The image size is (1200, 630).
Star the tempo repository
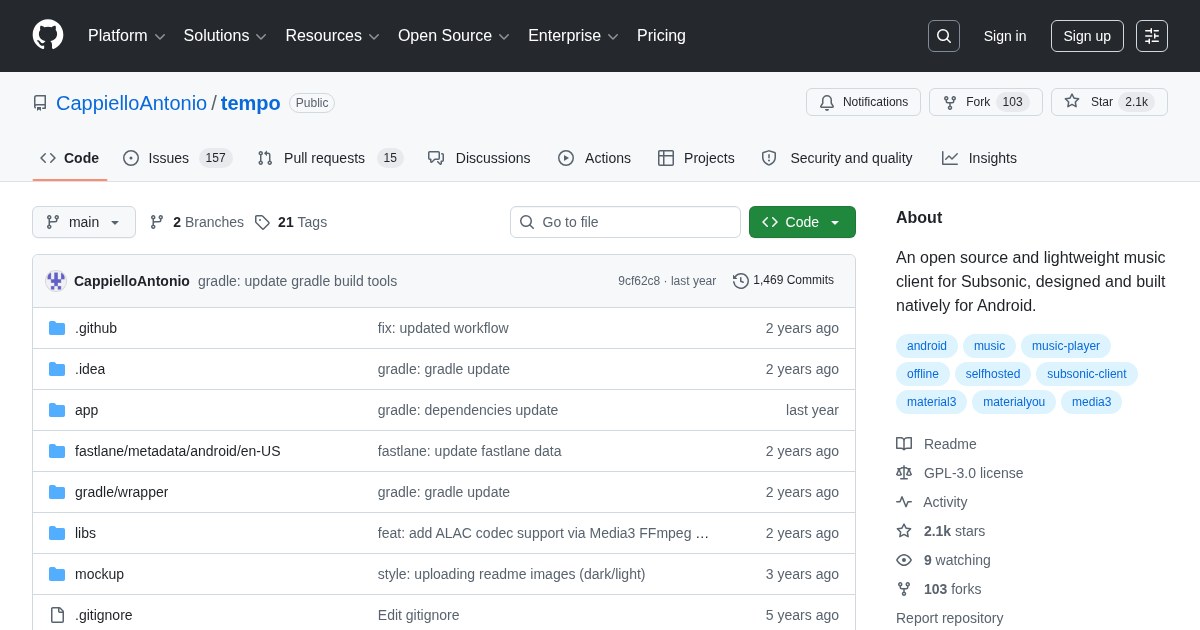1109,102
